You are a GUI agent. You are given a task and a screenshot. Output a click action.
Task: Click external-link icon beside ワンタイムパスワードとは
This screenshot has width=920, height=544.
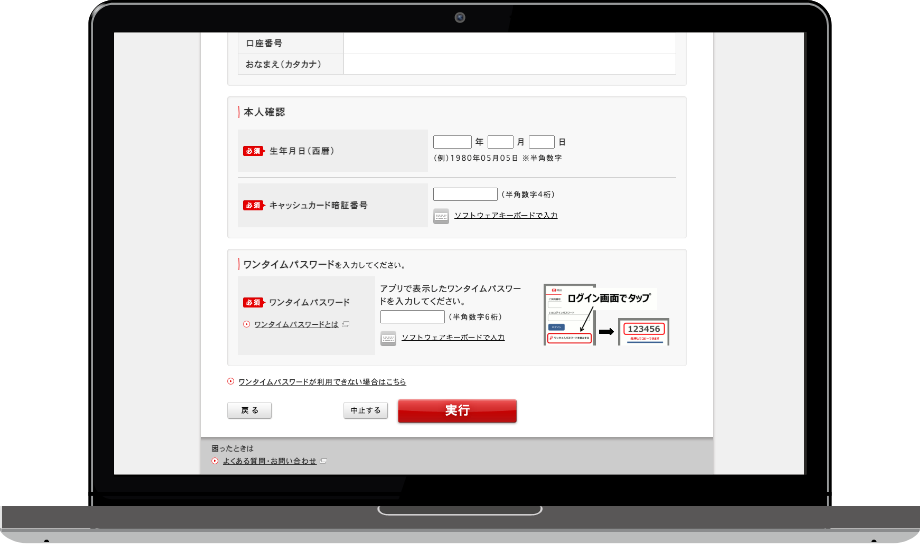(x=346, y=324)
